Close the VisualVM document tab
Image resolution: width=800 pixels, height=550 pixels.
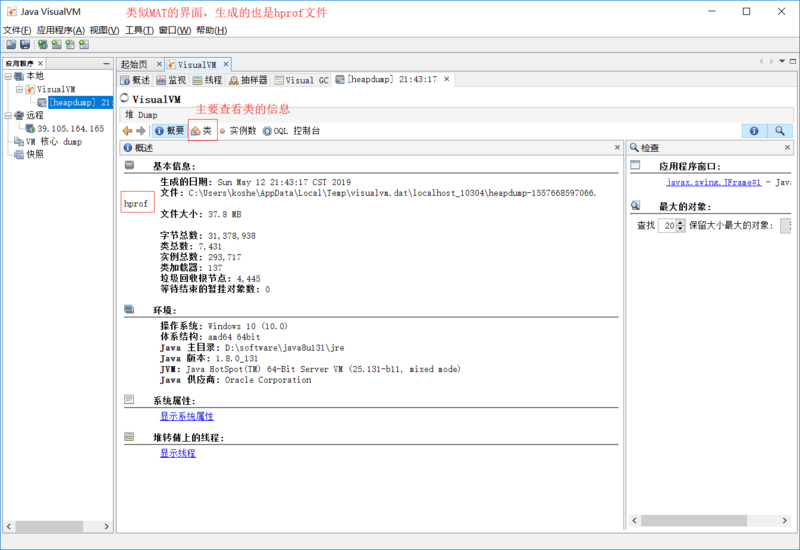click(226, 64)
